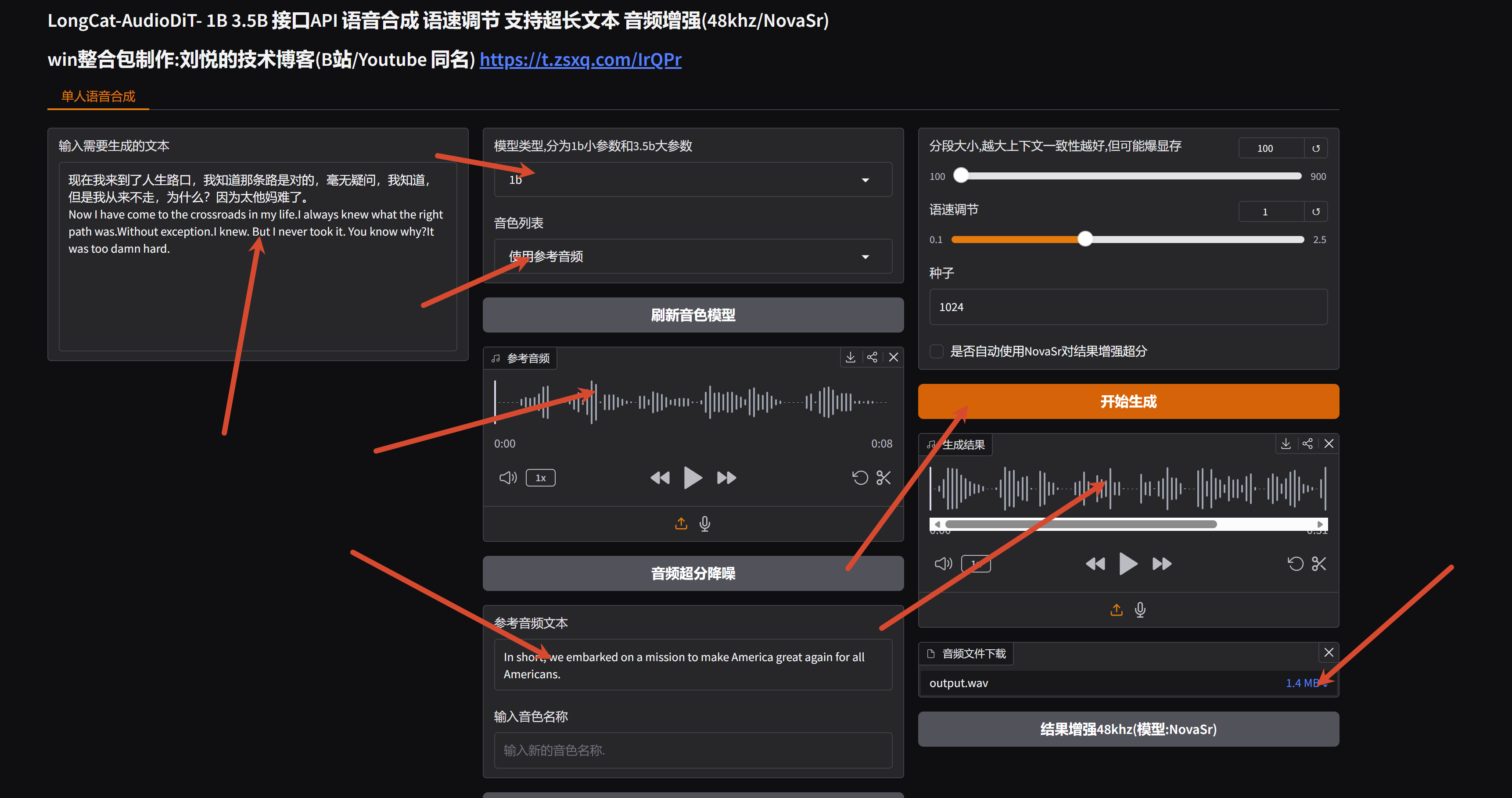The image size is (1512, 798).
Task: Share the reference audio
Action: tap(872, 358)
